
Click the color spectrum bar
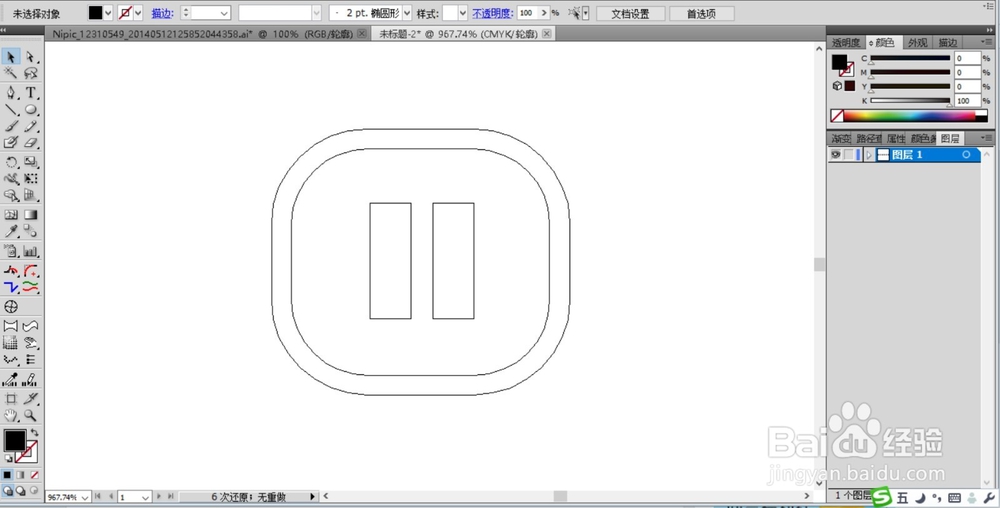click(909, 116)
